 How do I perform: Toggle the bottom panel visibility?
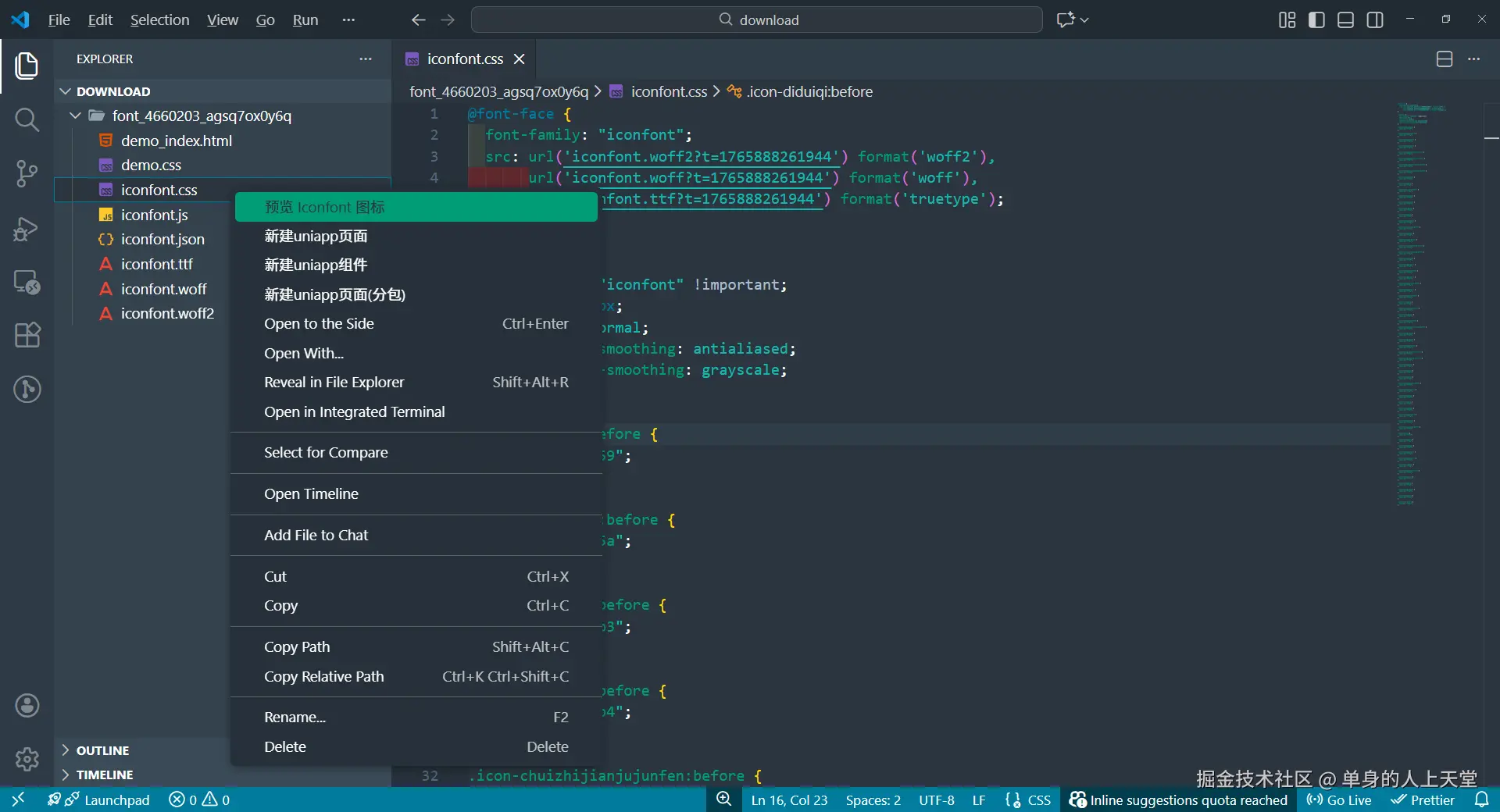click(x=1345, y=20)
